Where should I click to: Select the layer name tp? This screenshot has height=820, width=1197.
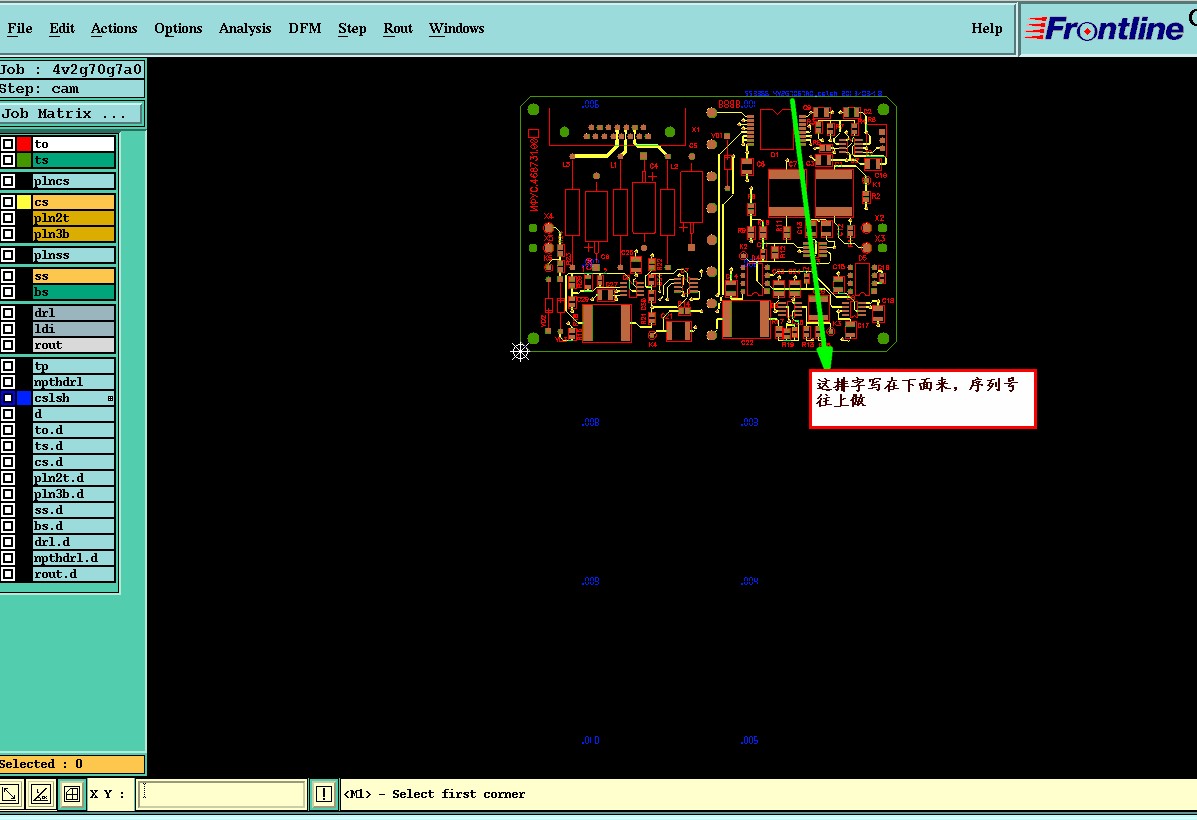(73, 366)
